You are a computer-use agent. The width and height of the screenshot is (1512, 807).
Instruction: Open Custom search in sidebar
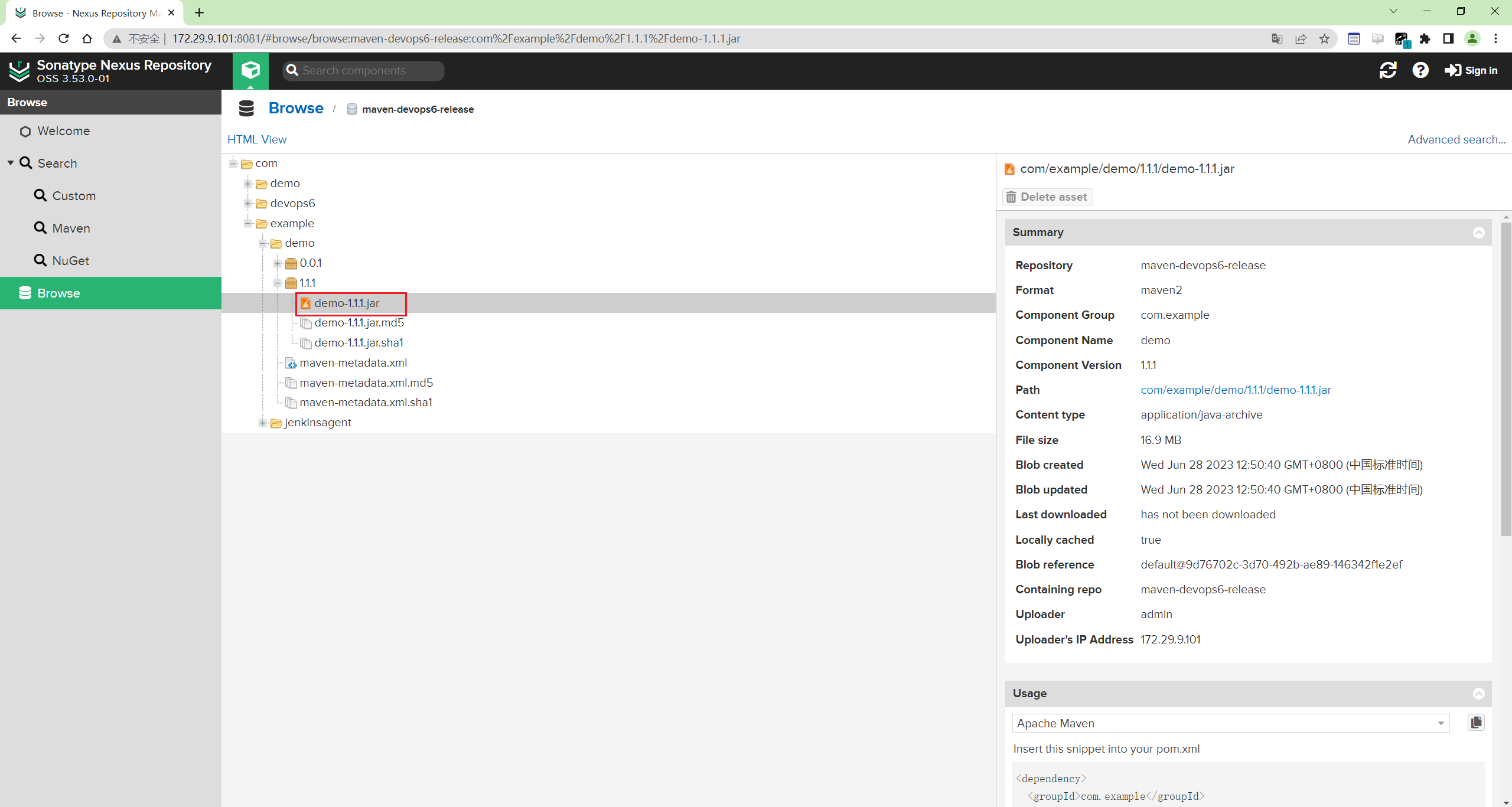pos(73,196)
